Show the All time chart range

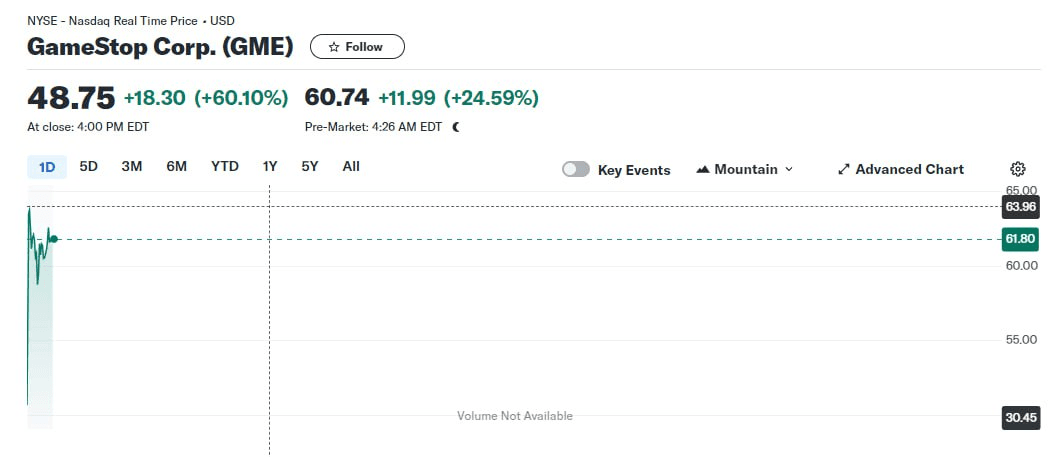[351, 167]
